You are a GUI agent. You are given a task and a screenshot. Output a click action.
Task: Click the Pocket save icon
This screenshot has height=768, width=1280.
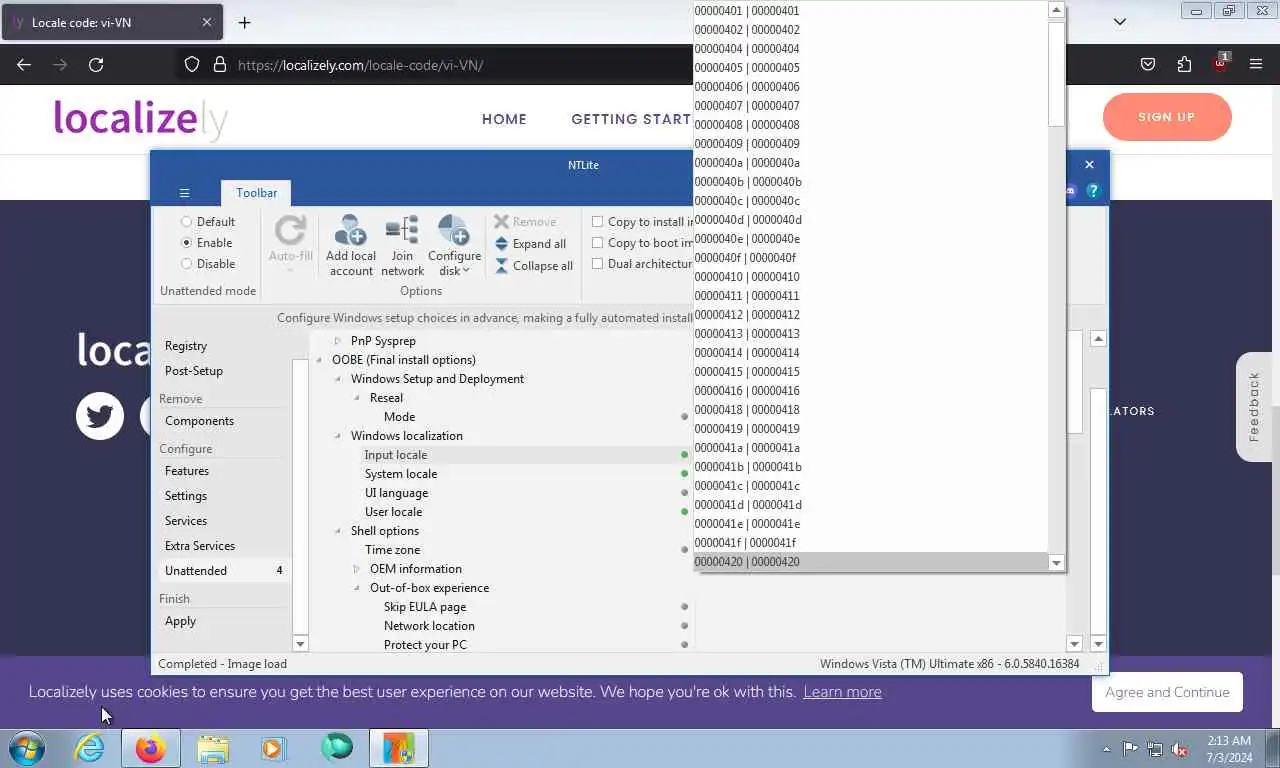point(1148,65)
